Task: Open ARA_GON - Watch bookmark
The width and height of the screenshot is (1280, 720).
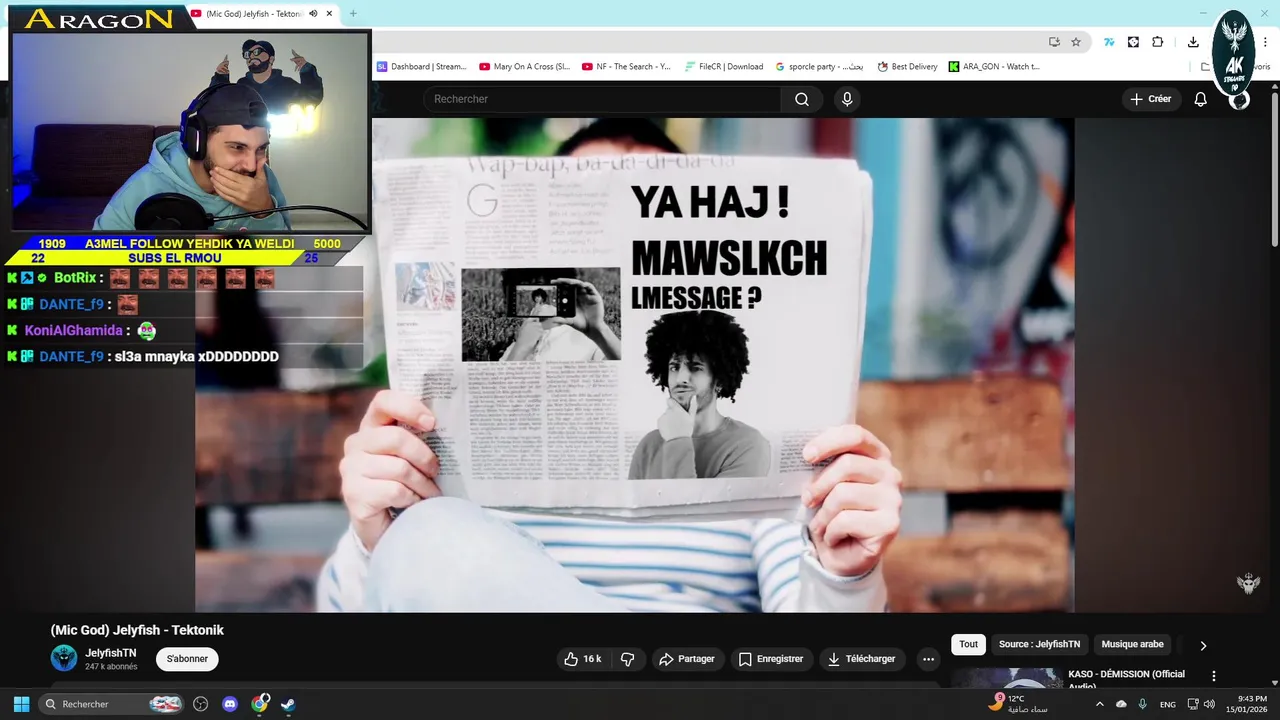Action: click(x=994, y=67)
